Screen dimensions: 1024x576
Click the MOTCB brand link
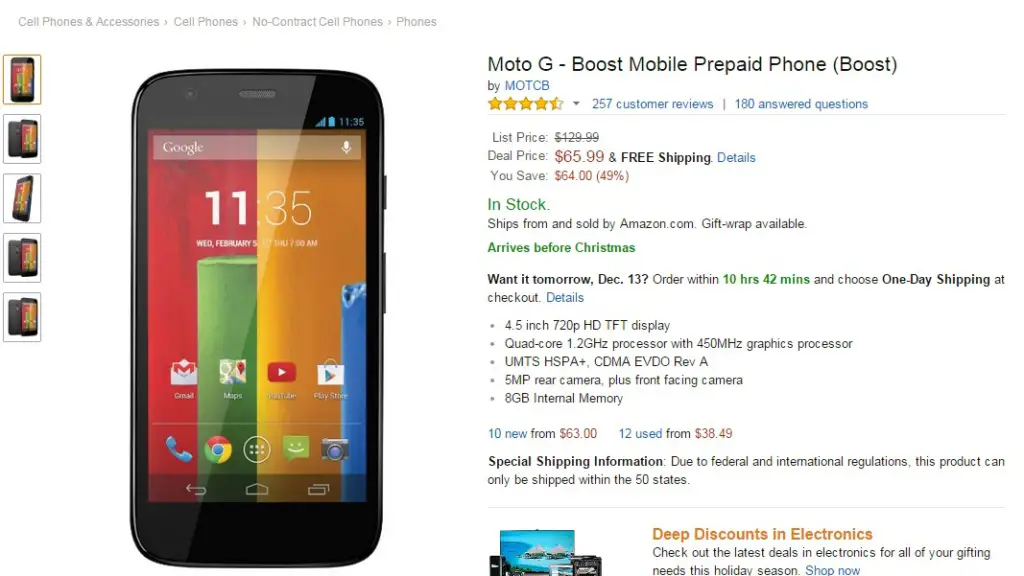point(526,86)
